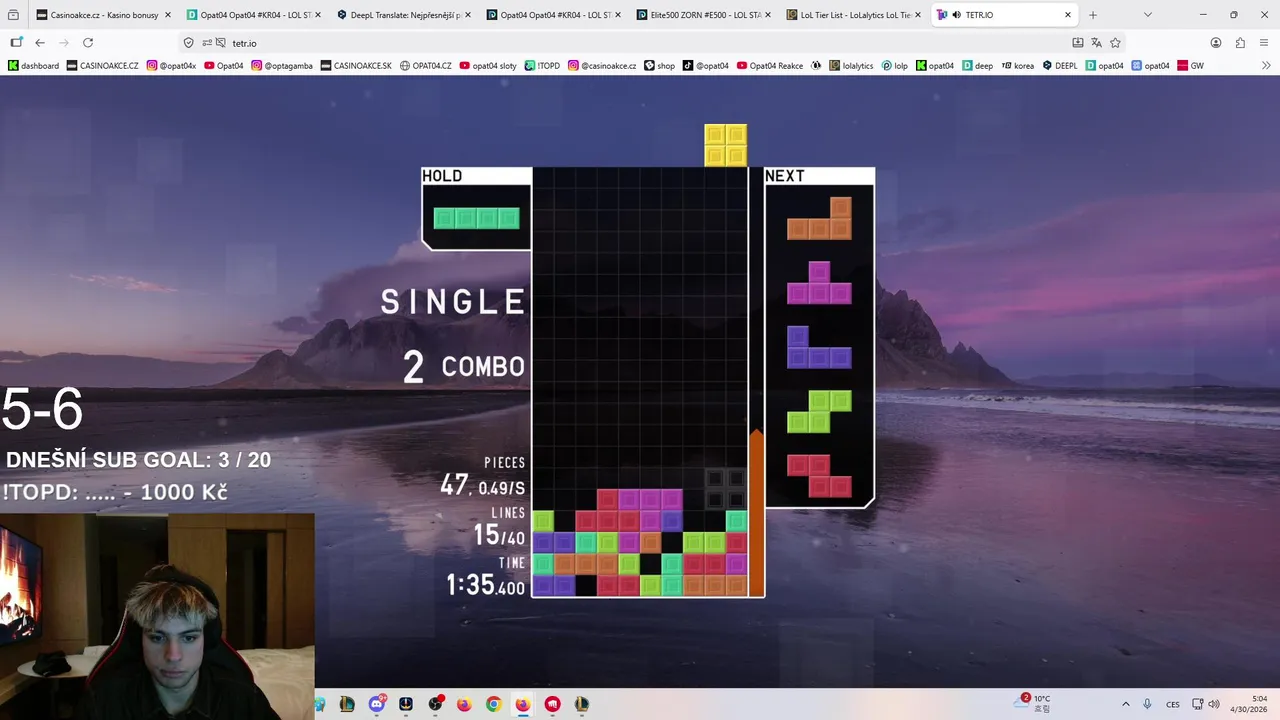Open the dashboard bookmark
The width and height of the screenshot is (1280, 720).
pos(33,66)
